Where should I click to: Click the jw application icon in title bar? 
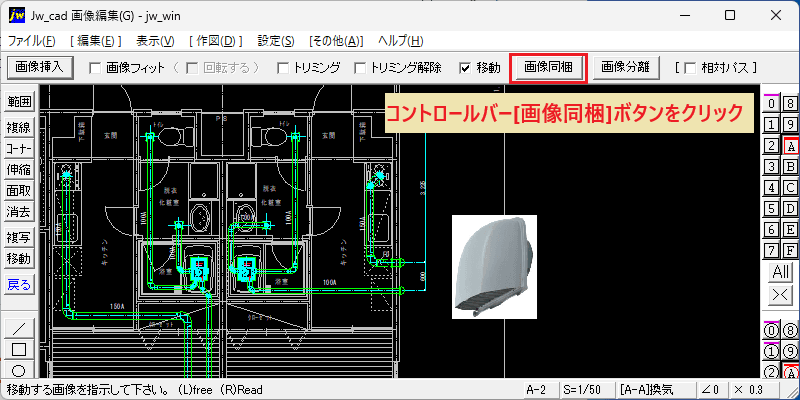[x=17, y=15]
